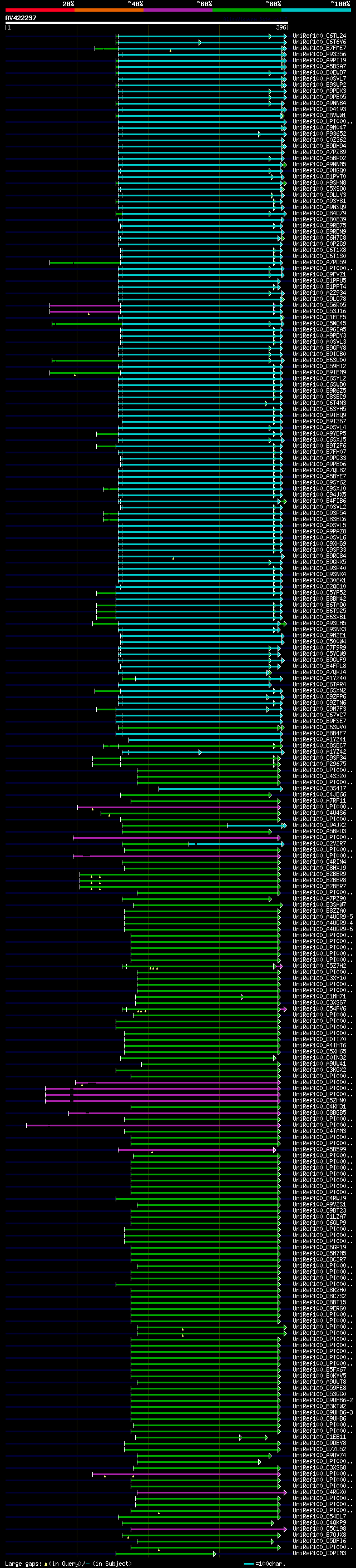Select the UniRef100_O04193 entry
The height and width of the screenshot is (1568, 356).
pos(319,110)
